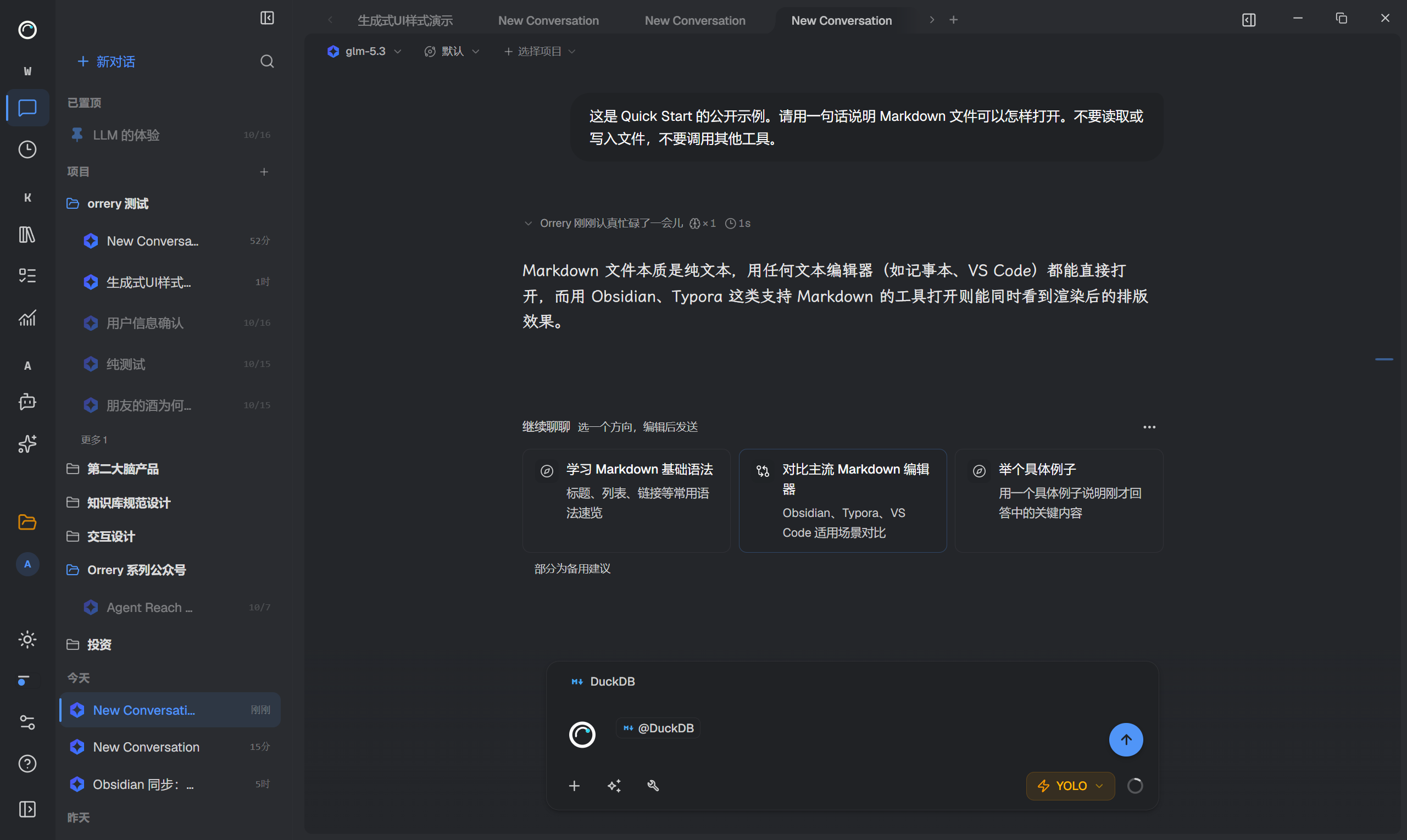This screenshot has width=1407, height=840.
Task: Click the pin icon beside LLM 的体验
Action: (77, 135)
